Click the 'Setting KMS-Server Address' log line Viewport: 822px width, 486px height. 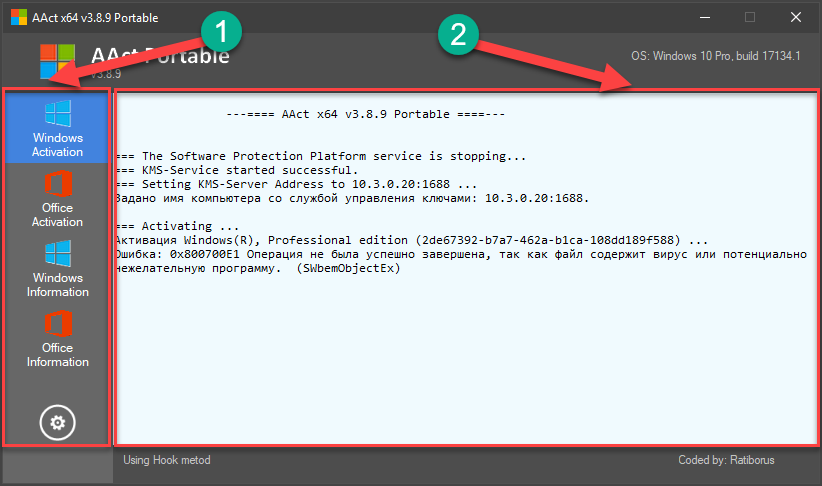296,184
